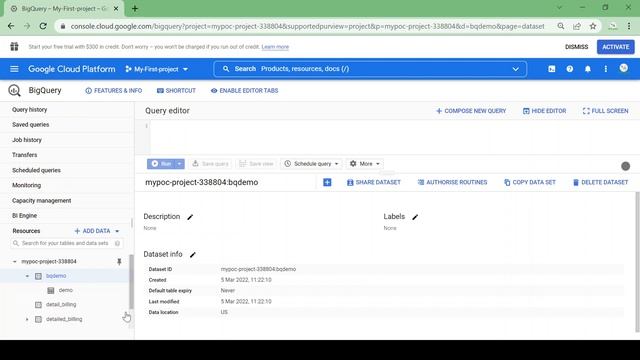This screenshot has width=640, height=360.
Task: Open the Schedule query dropdown
Action: (311, 164)
